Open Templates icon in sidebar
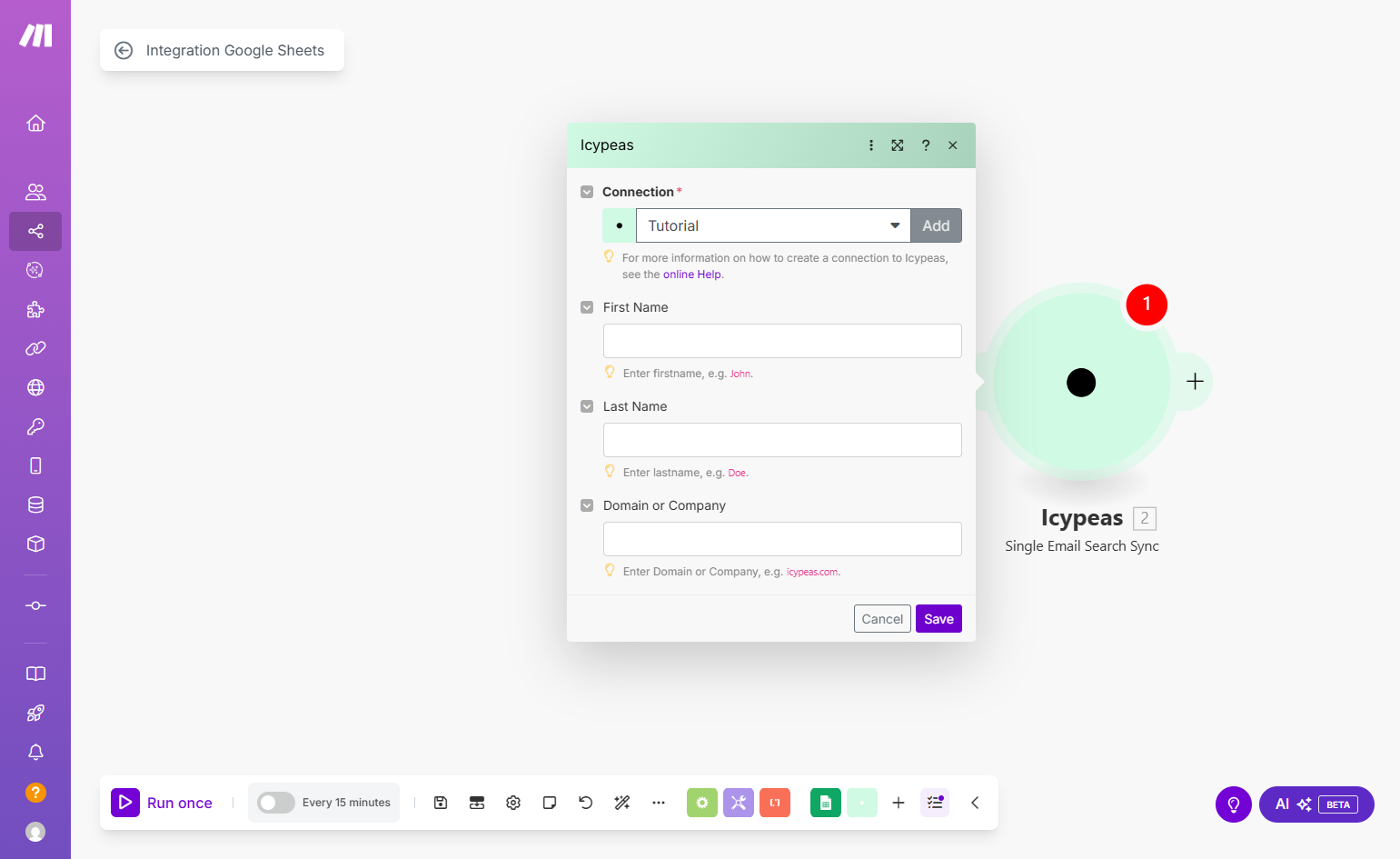1400x859 pixels. (x=35, y=270)
